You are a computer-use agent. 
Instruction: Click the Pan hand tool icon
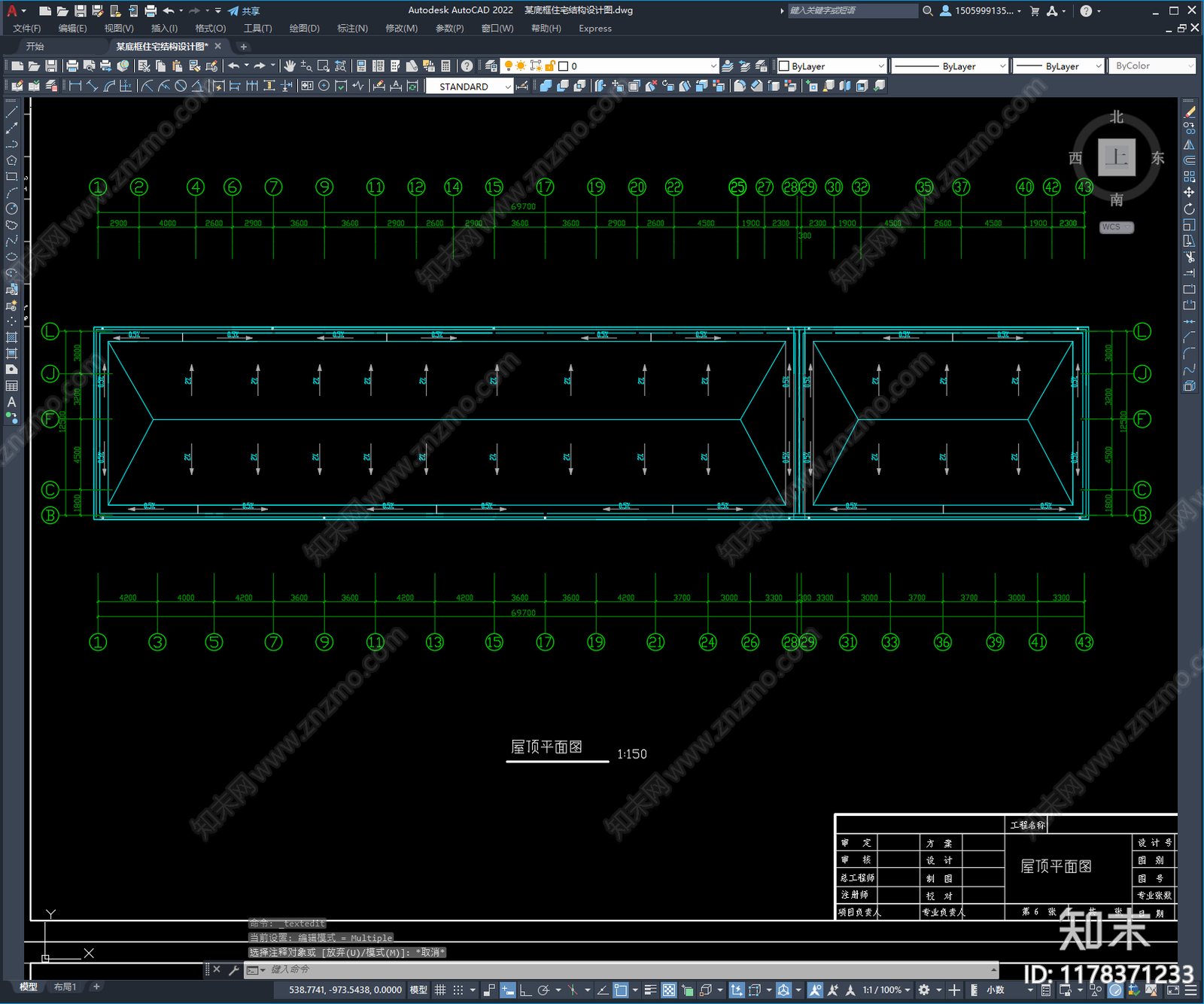tap(290, 66)
